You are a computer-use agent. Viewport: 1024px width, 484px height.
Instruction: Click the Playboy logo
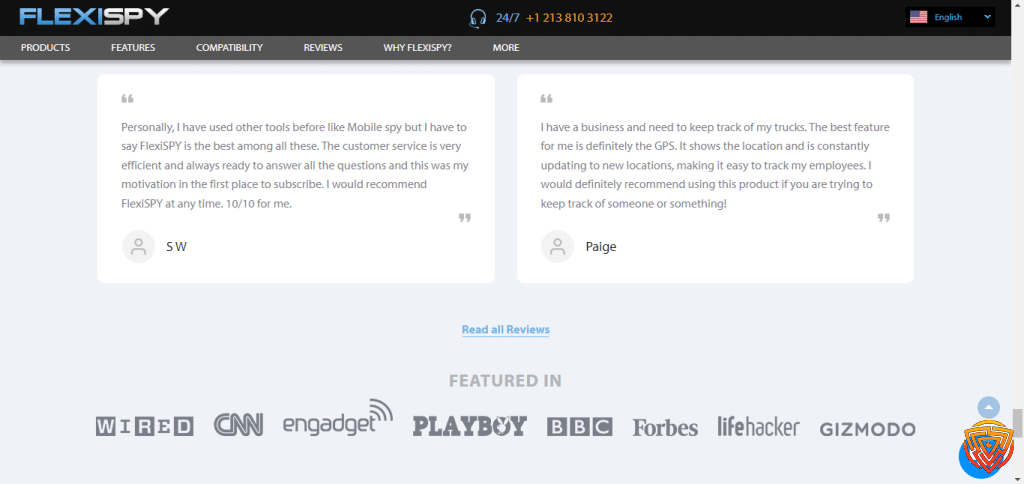pyautogui.click(x=470, y=426)
